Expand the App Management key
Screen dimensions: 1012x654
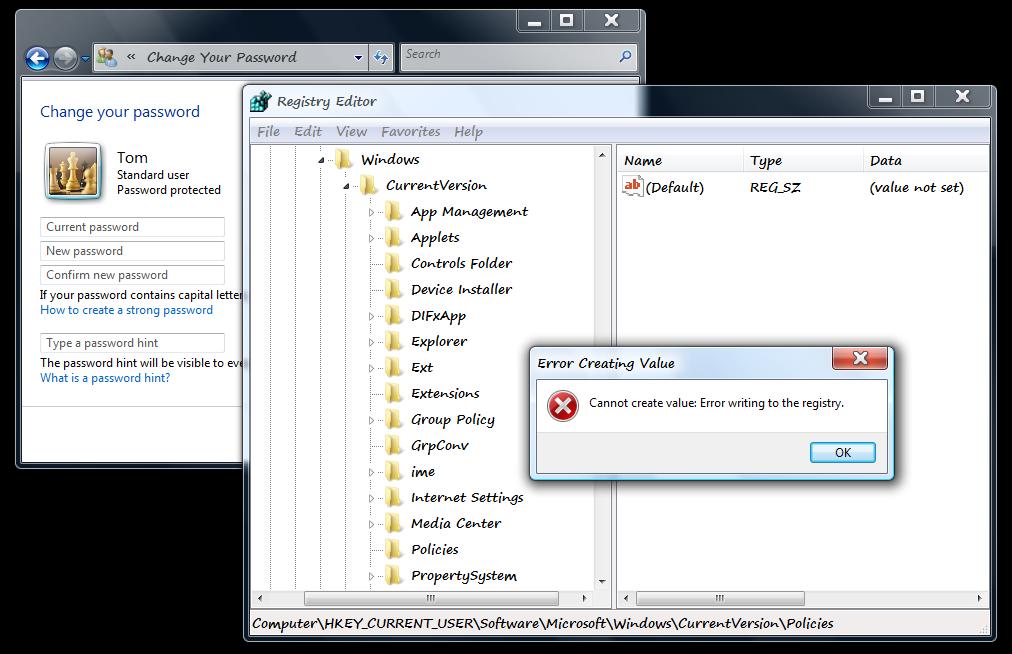(x=371, y=212)
